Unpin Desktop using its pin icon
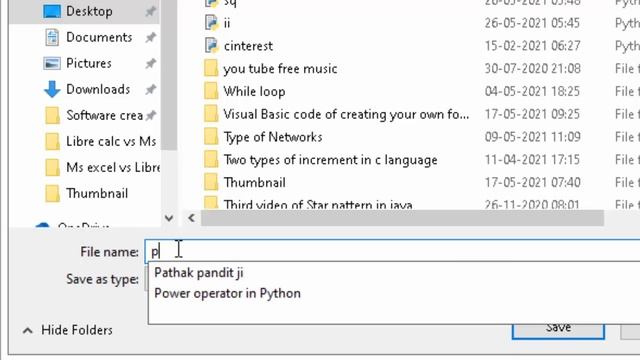 click(x=151, y=11)
